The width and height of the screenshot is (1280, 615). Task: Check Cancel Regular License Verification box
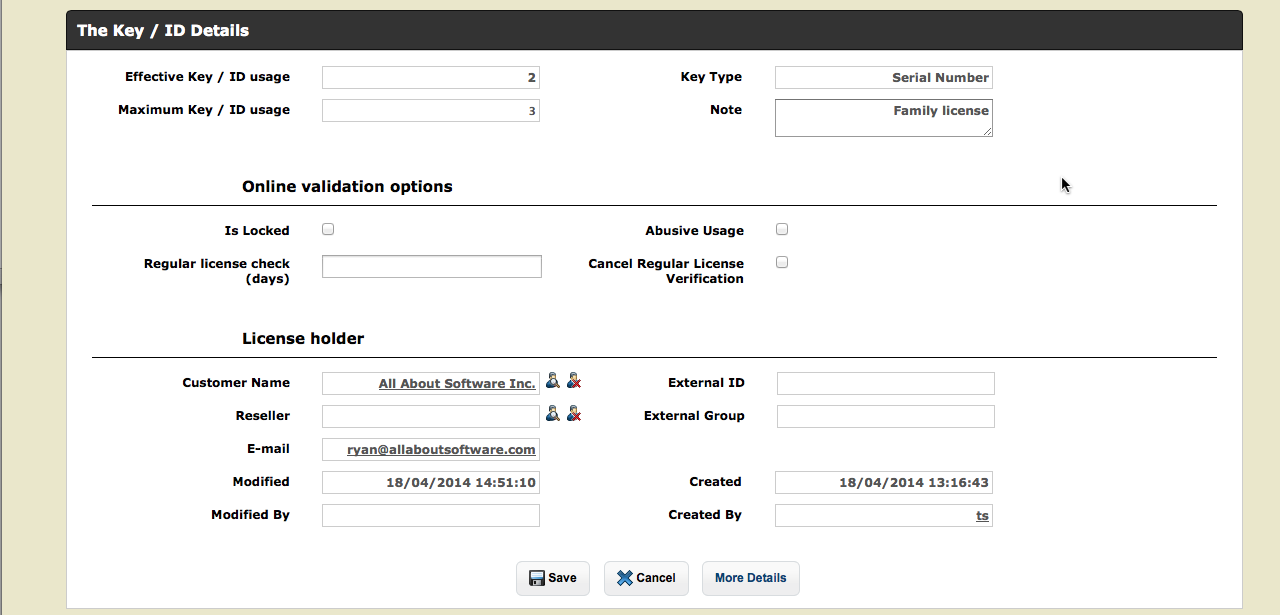pos(782,263)
